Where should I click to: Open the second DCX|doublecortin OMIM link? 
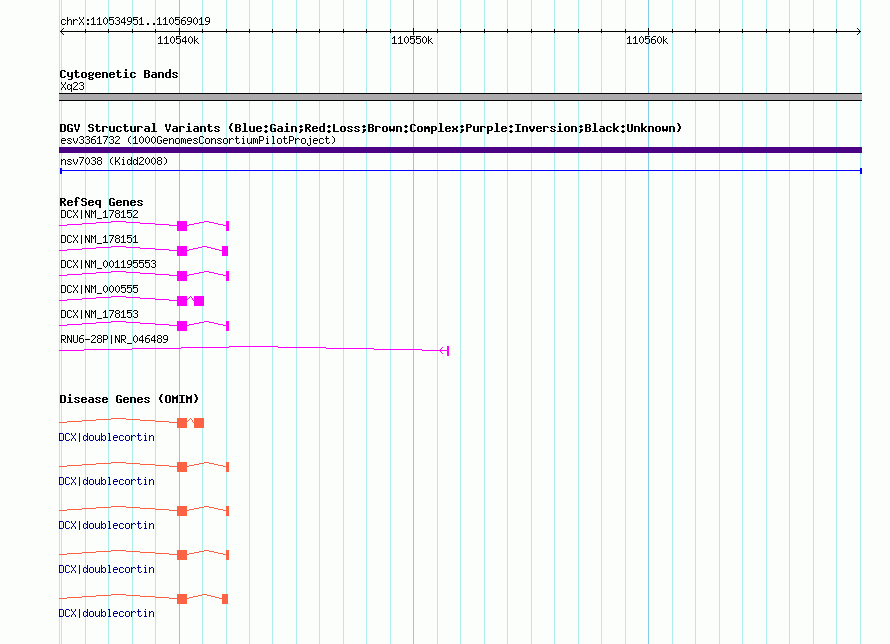click(x=107, y=481)
